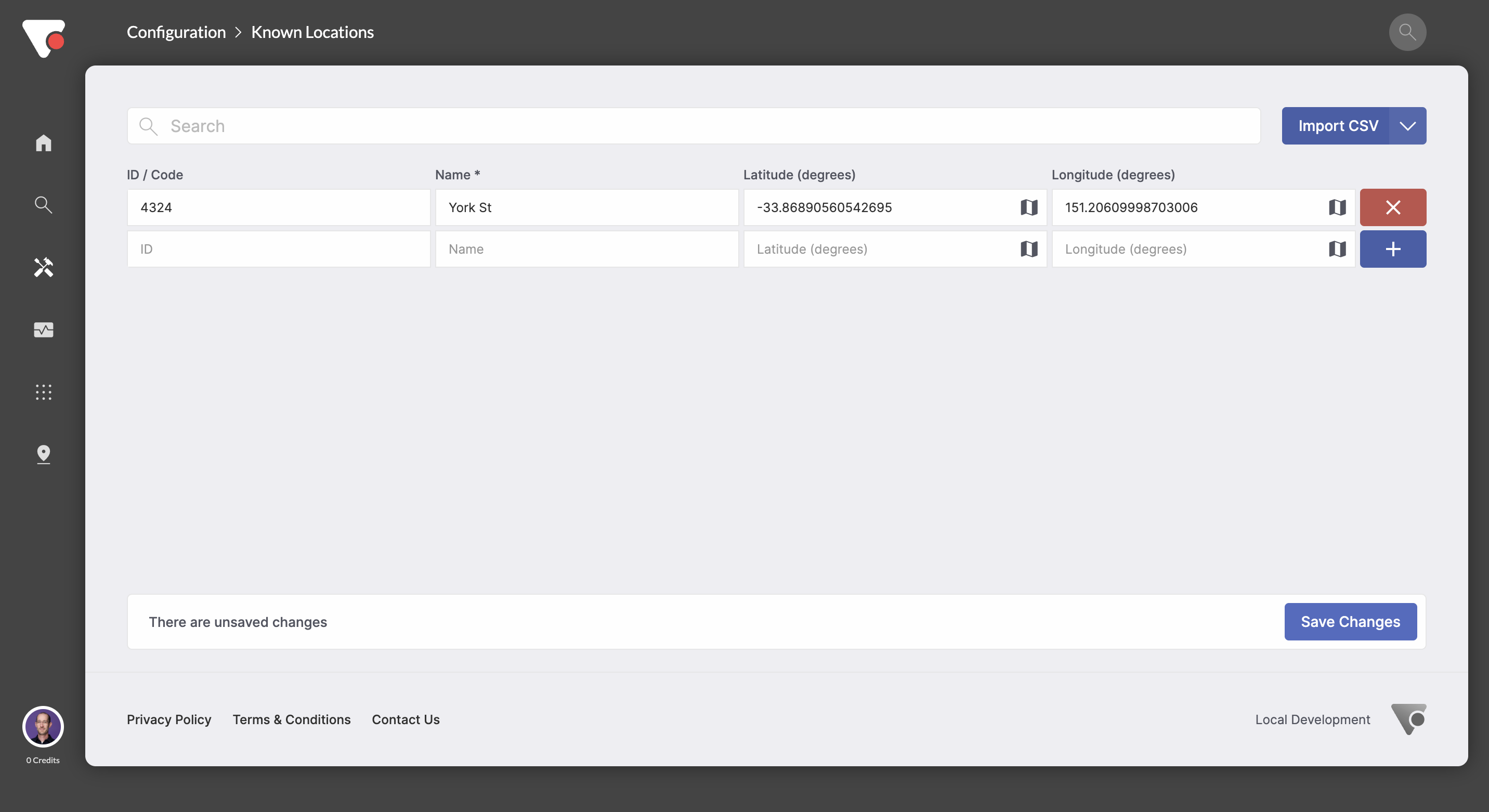Open the Privacy Policy link
This screenshot has width=1489, height=812.
[x=169, y=719]
